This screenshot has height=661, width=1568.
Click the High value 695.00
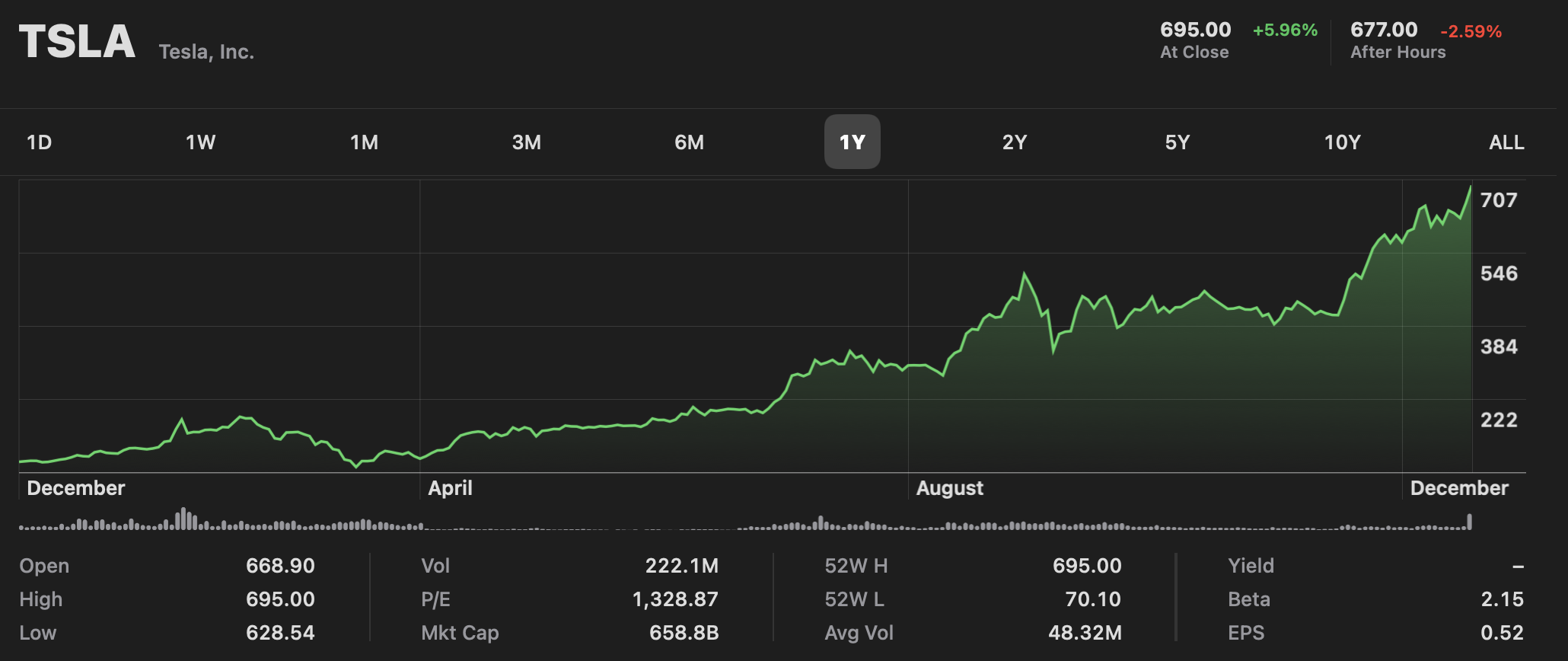click(280, 599)
